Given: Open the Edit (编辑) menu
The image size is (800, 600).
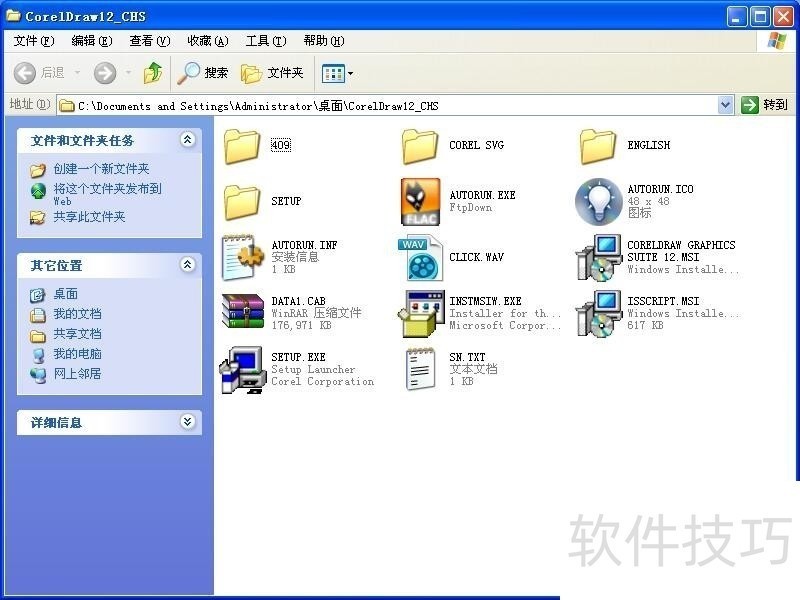Looking at the screenshot, I should 92,41.
